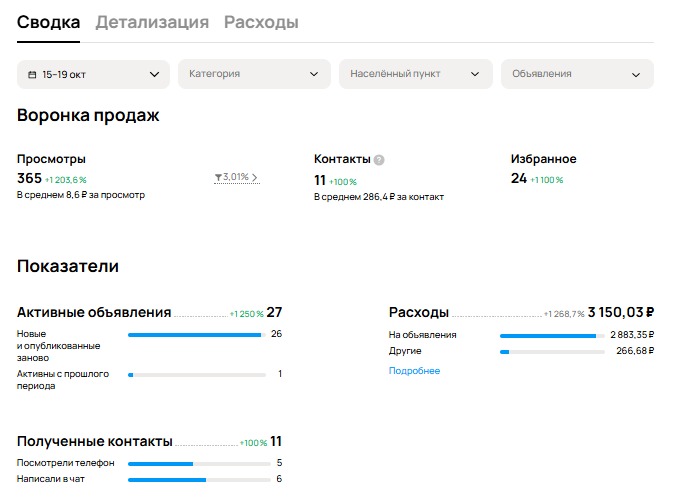This screenshot has width=693, height=503.
Task: Follow the Подробнее link under expenses
Action: pos(414,371)
